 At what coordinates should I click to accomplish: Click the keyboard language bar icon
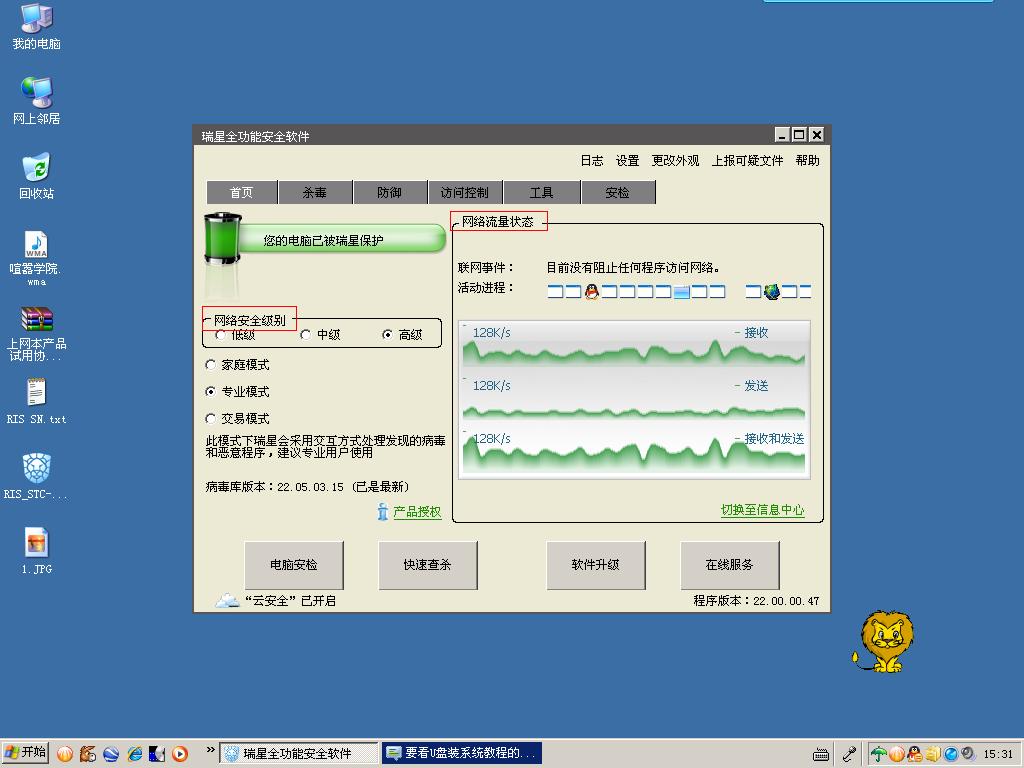pyautogui.click(x=821, y=755)
